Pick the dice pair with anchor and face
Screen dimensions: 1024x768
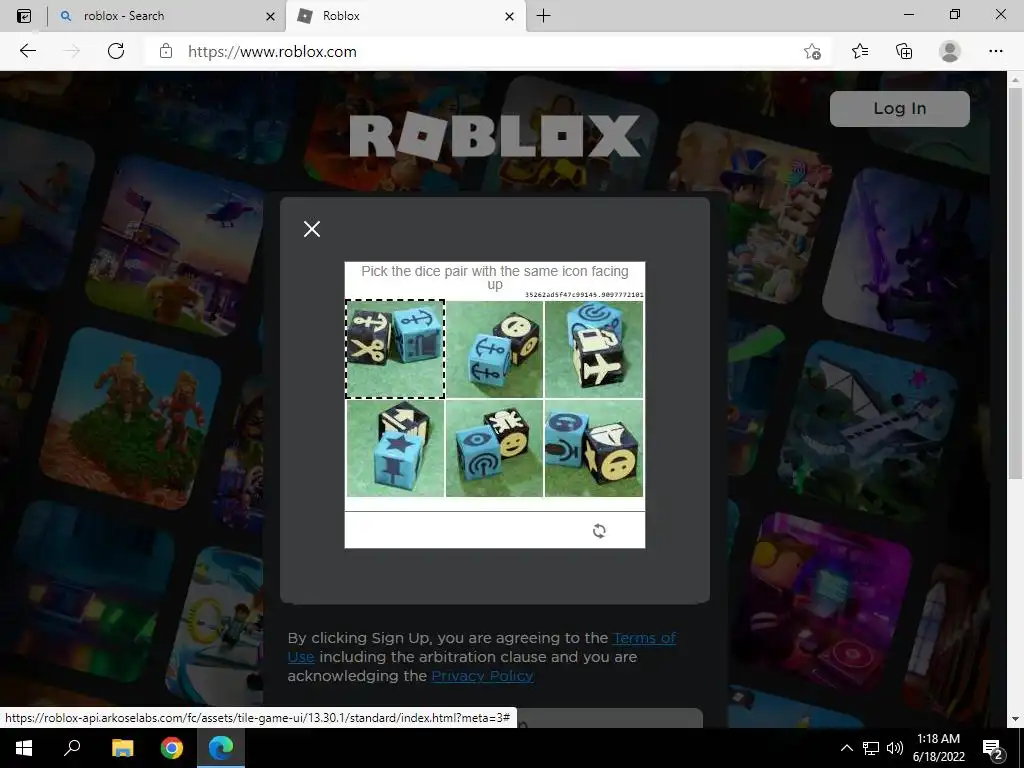(494, 349)
